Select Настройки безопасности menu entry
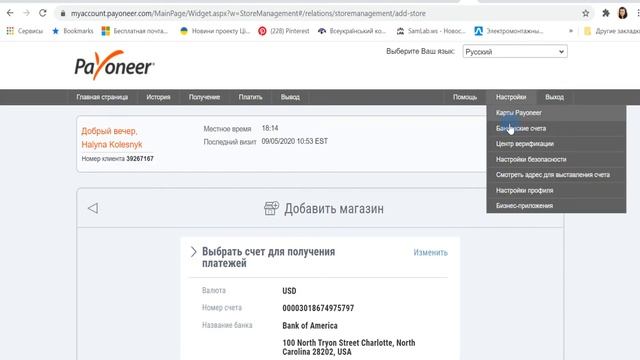Image resolution: width=640 pixels, height=360 pixels. click(556, 160)
